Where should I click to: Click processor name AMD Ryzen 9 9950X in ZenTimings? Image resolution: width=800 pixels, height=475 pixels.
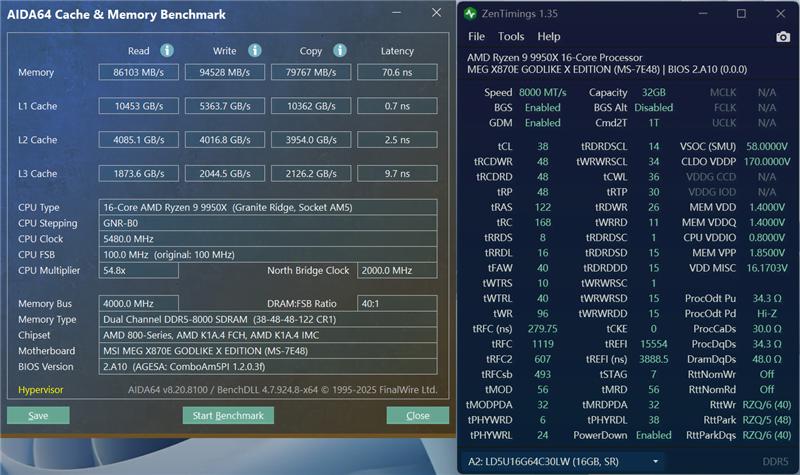(x=555, y=58)
